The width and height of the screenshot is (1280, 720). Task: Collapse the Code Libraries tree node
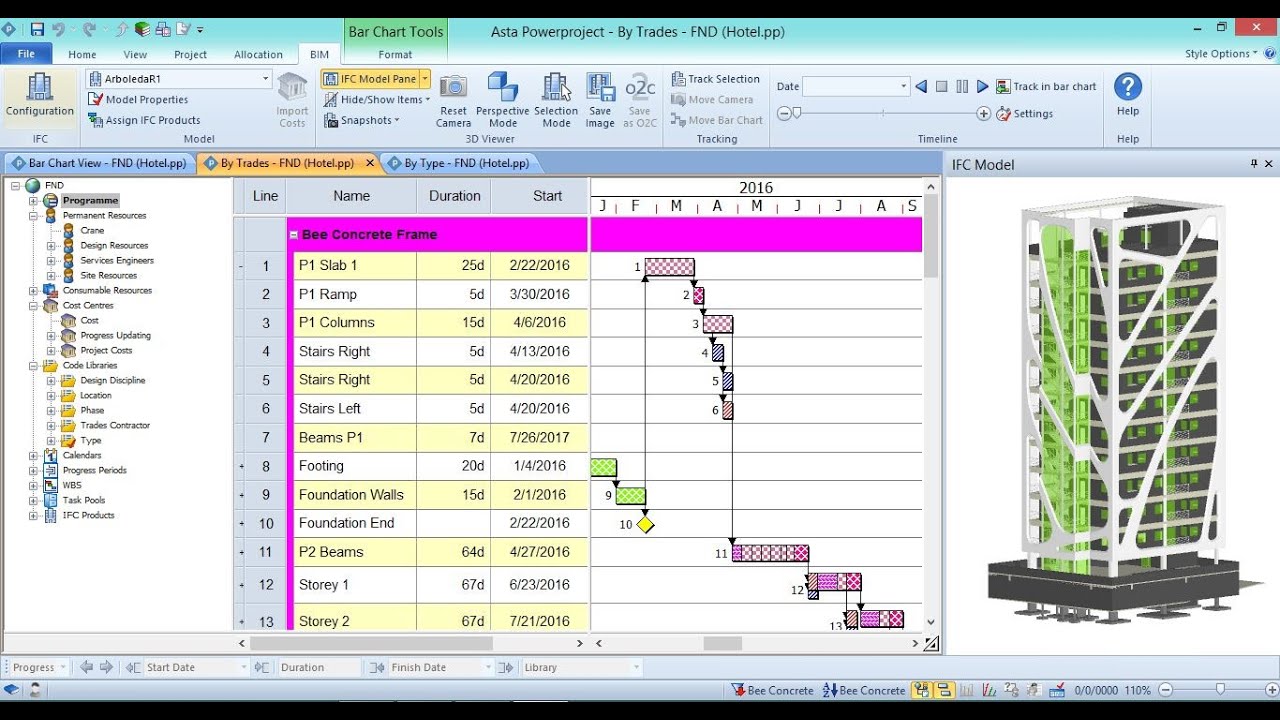pos(33,365)
